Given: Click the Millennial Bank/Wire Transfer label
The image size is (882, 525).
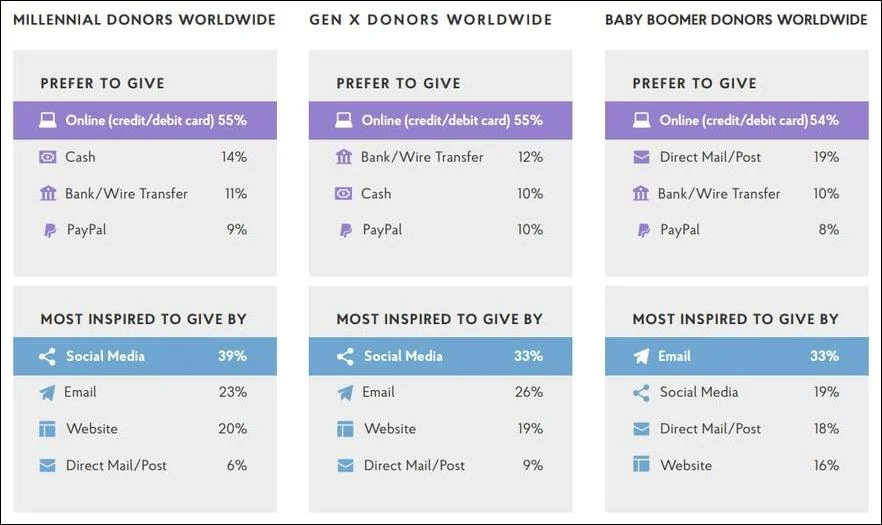Looking at the screenshot, I should 126,194.
